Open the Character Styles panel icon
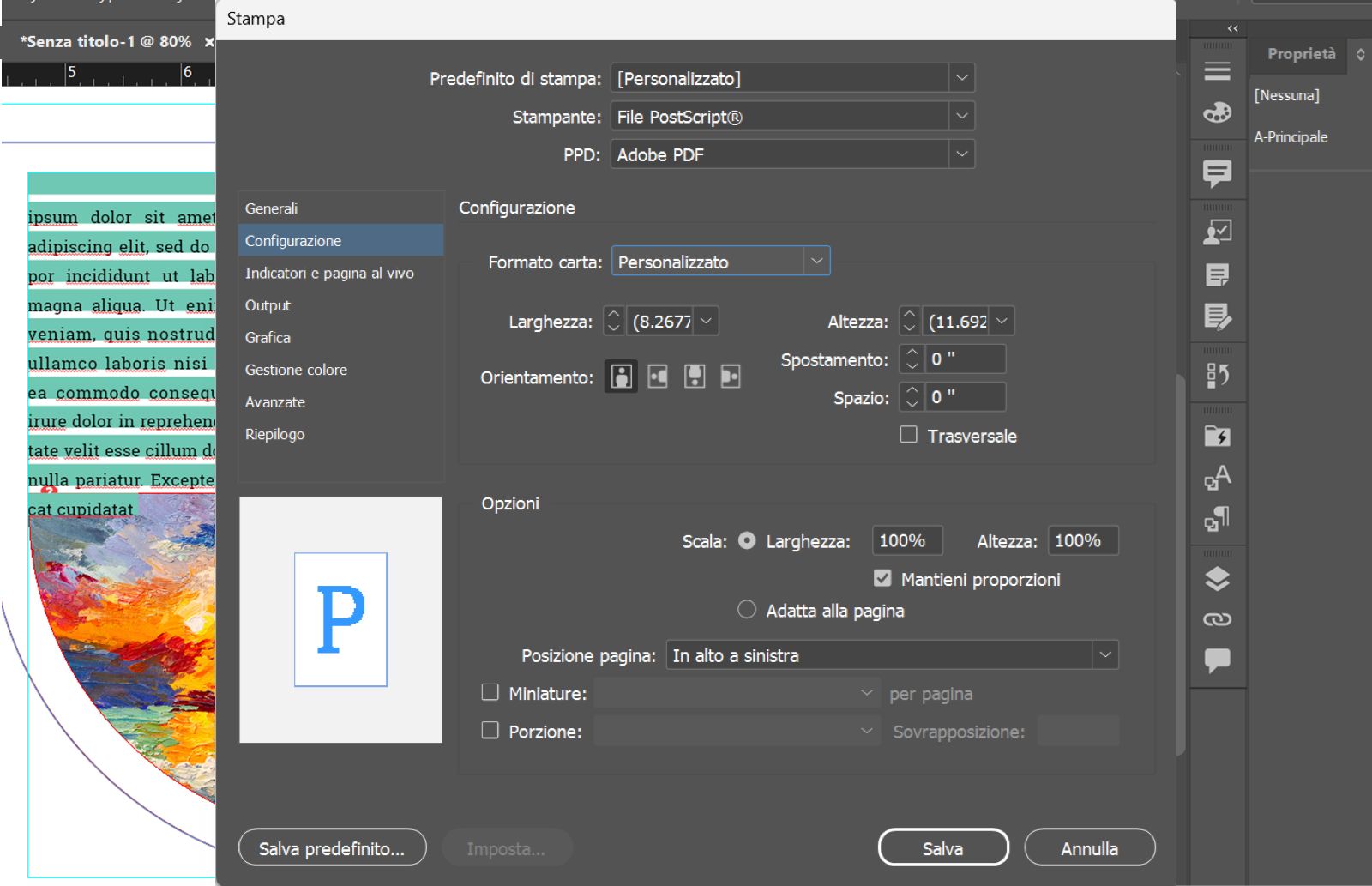The width and height of the screenshot is (1372, 886). [x=1217, y=477]
